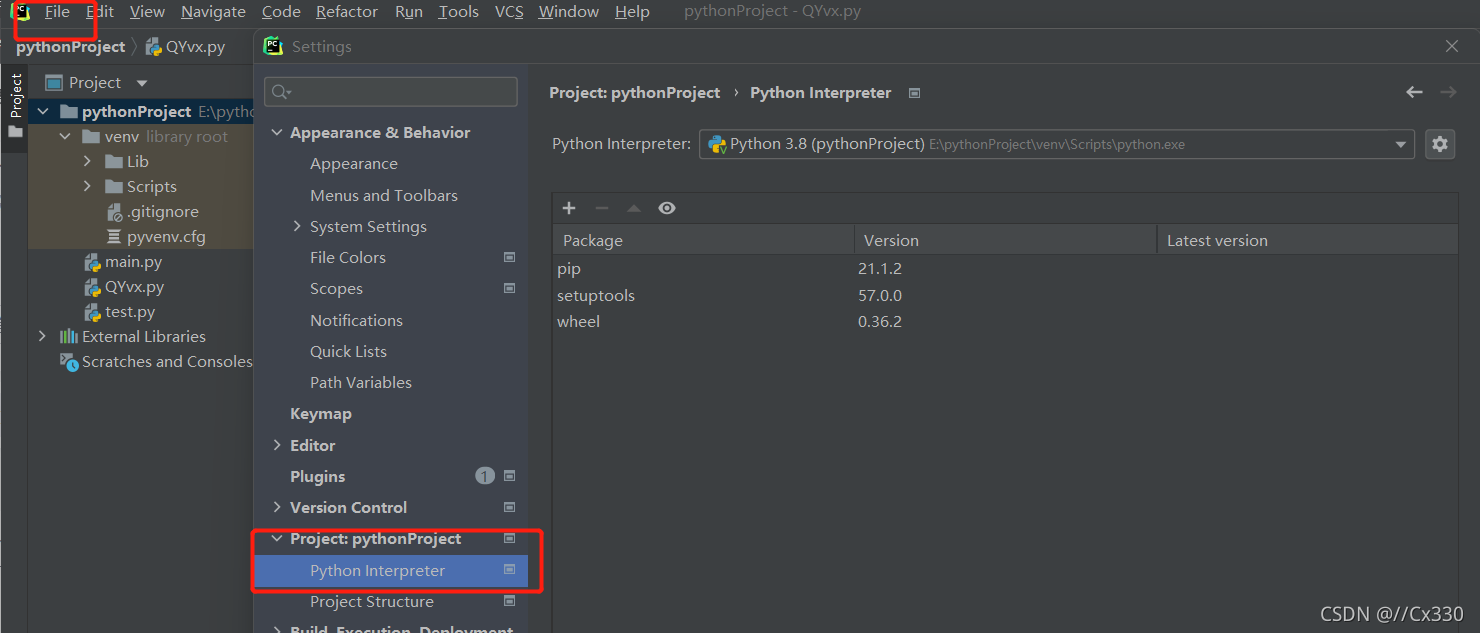The image size is (1480, 633).
Task: Click the Version column header
Action: [1005, 240]
